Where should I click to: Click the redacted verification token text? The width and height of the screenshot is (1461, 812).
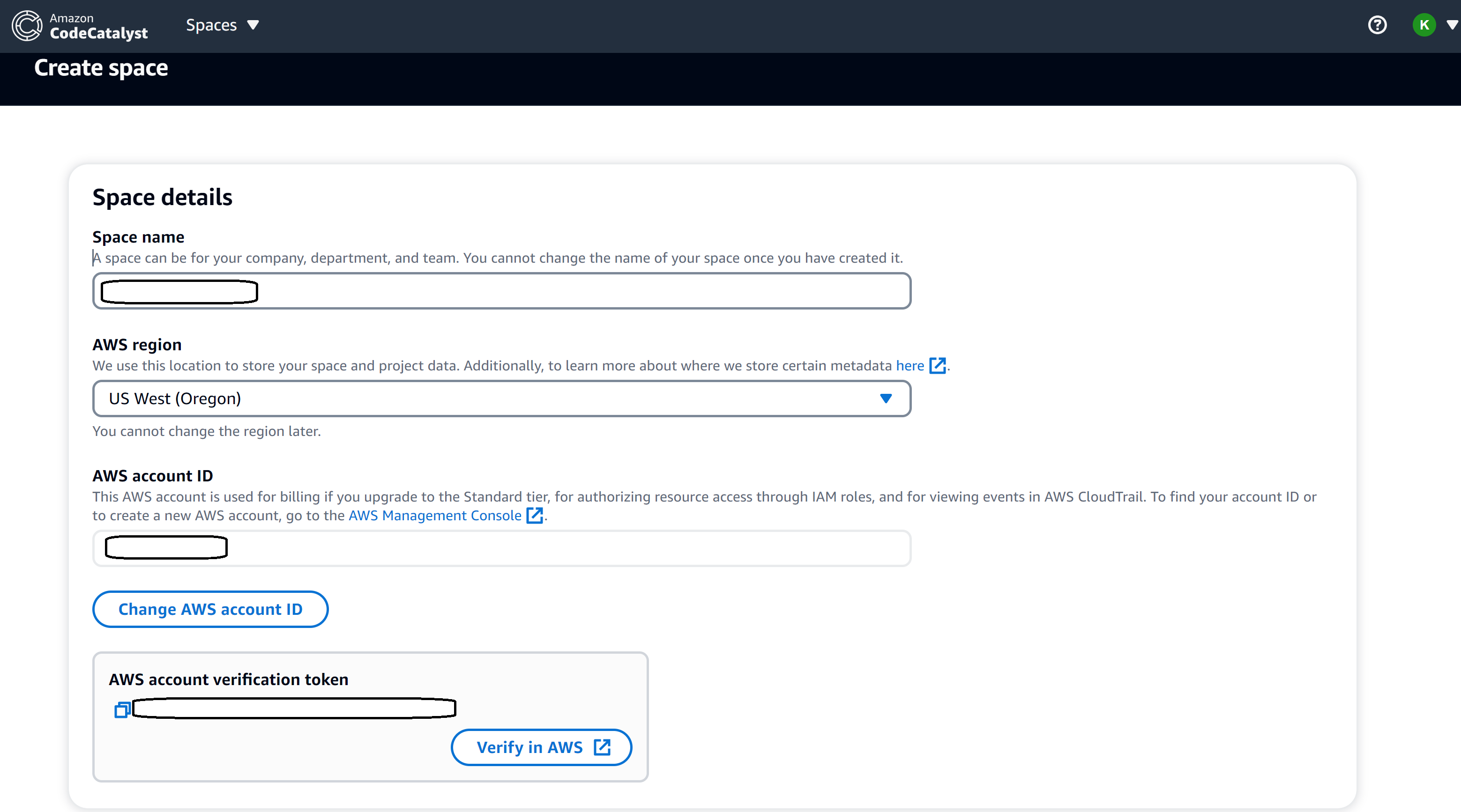pos(294,709)
